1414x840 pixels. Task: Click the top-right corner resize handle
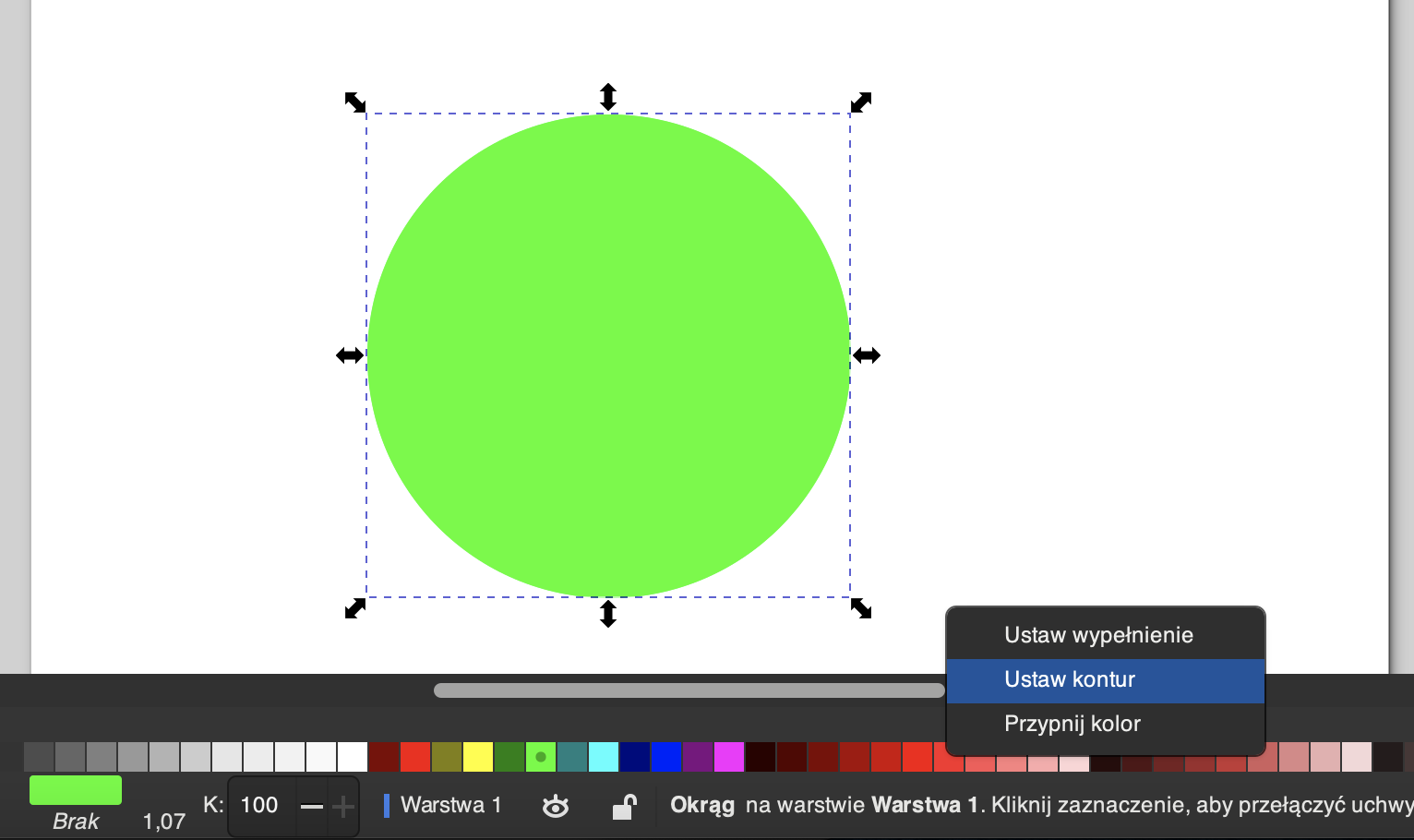click(860, 102)
